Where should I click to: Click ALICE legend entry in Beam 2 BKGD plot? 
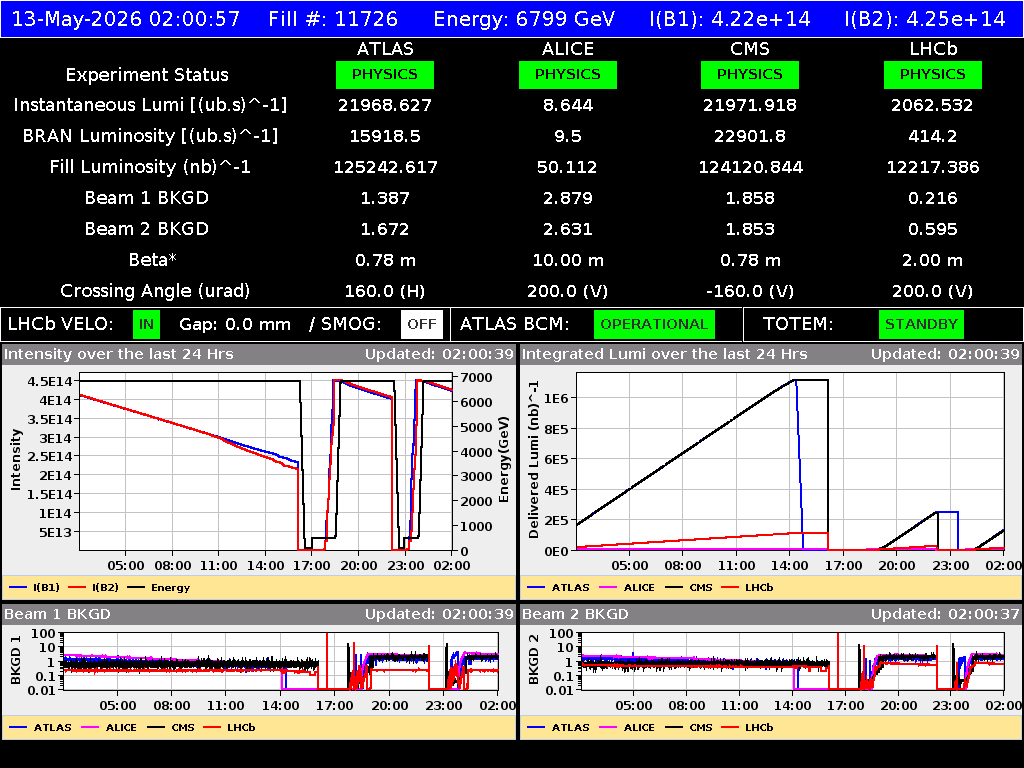point(627,727)
